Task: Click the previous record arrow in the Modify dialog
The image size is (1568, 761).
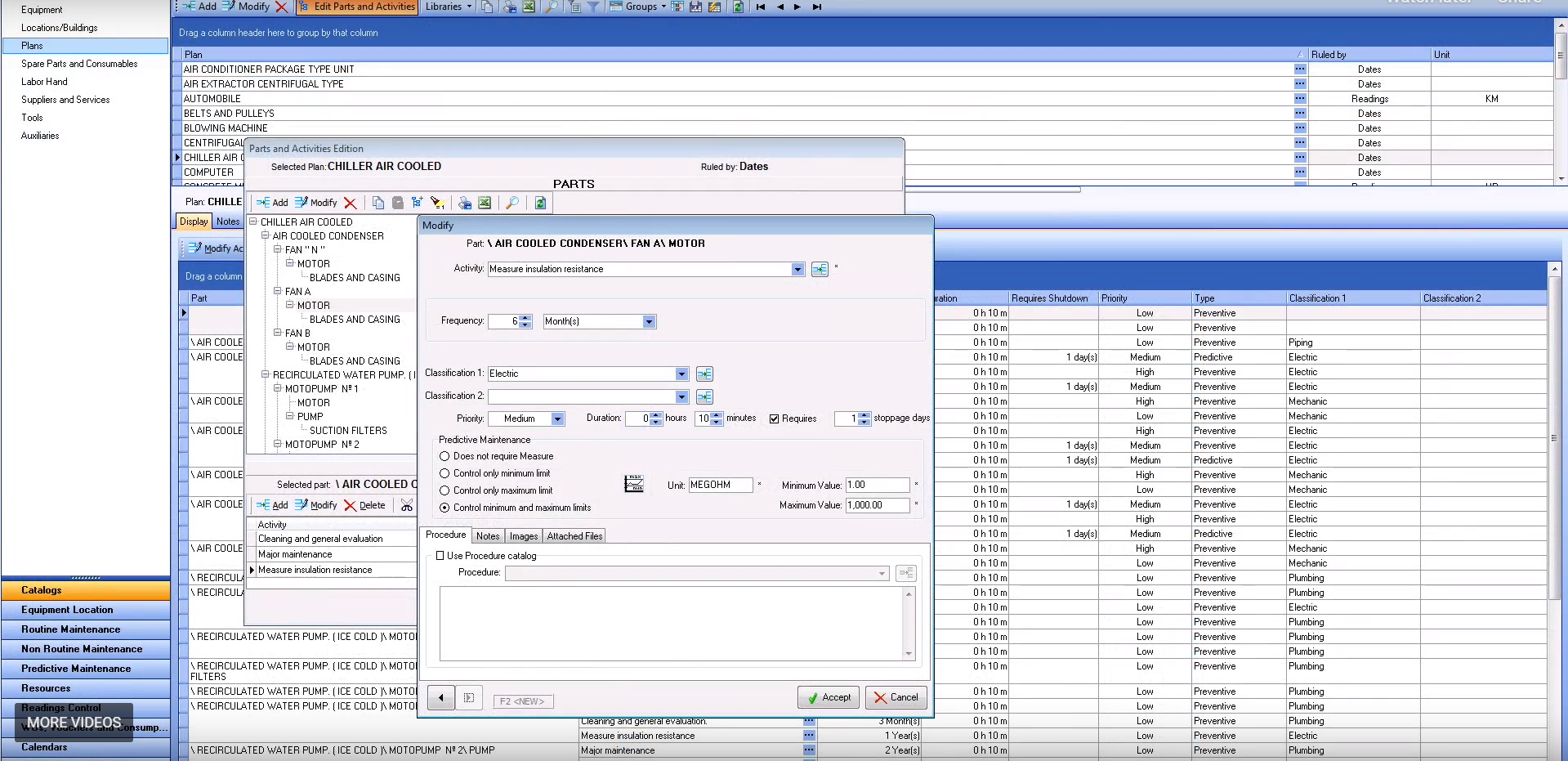Action: click(x=441, y=698)
